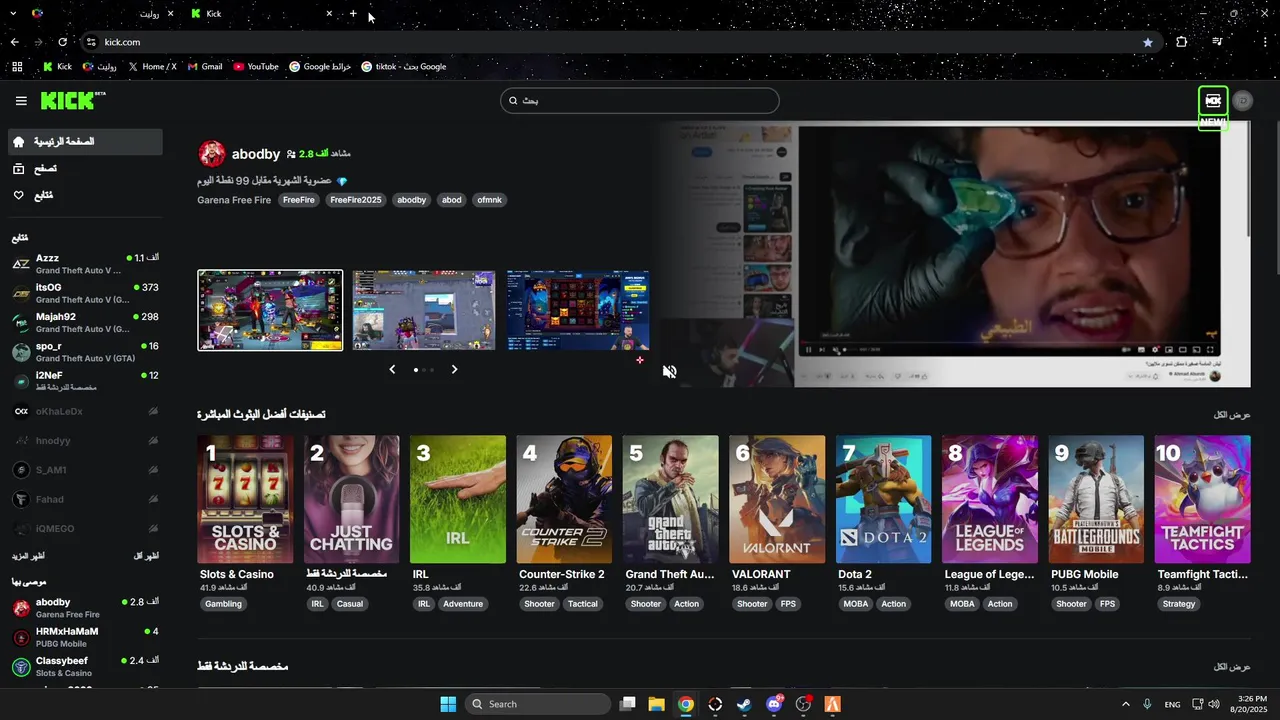Click the Strategy tag under Teamfight Tactics
The height and width of the screenshot is (720, 1280).
[x=1179, y=604]
